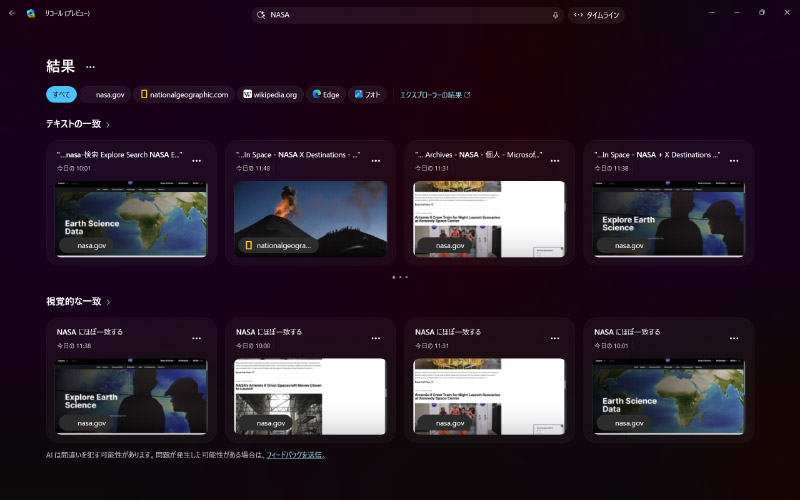Open more options on text match card 今日の 11:38
The width and height of the screenshot is (800, 500).
pyautogui.click(x=734, y=161)
